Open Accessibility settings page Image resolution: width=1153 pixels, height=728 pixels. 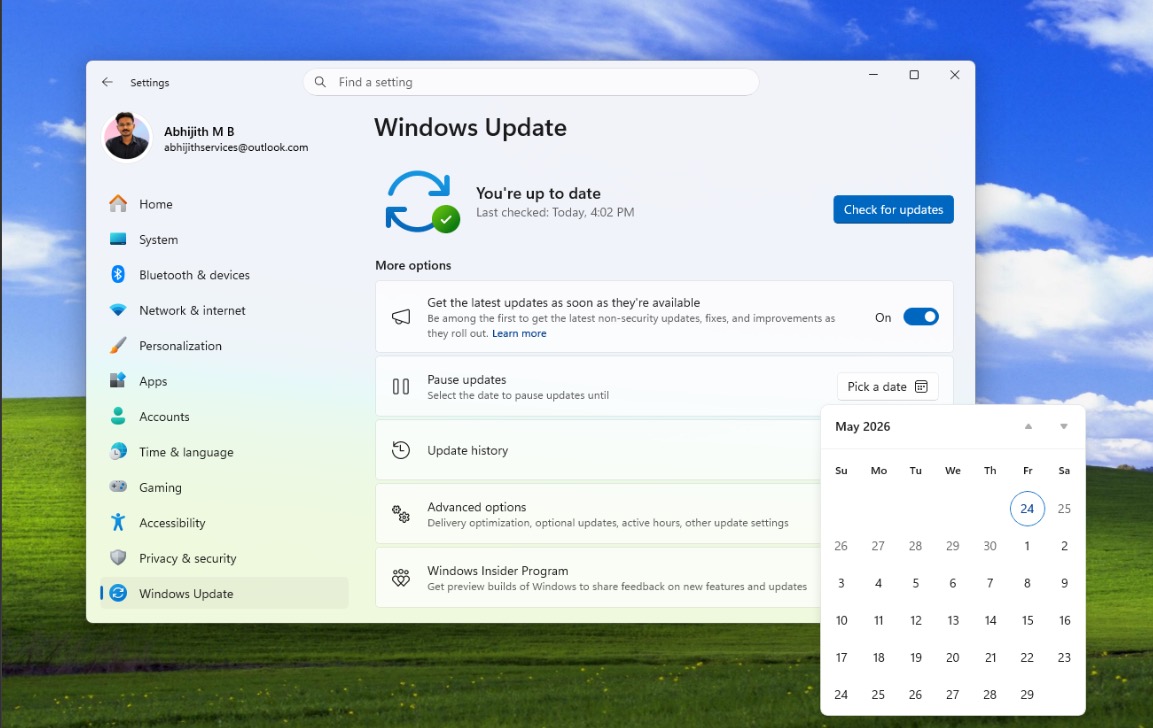click(x=224, y=523)
